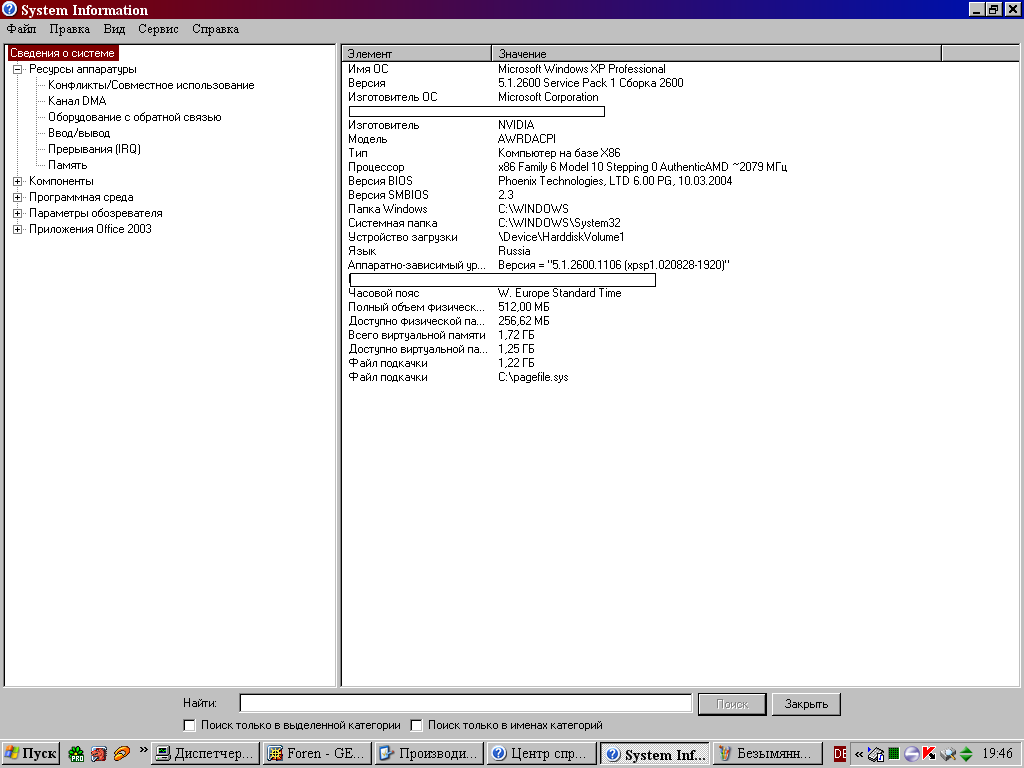Launch the orange quick launch icon
Image resolution: width=1024 pixels, height=768 pixels.
click(122, 754)
